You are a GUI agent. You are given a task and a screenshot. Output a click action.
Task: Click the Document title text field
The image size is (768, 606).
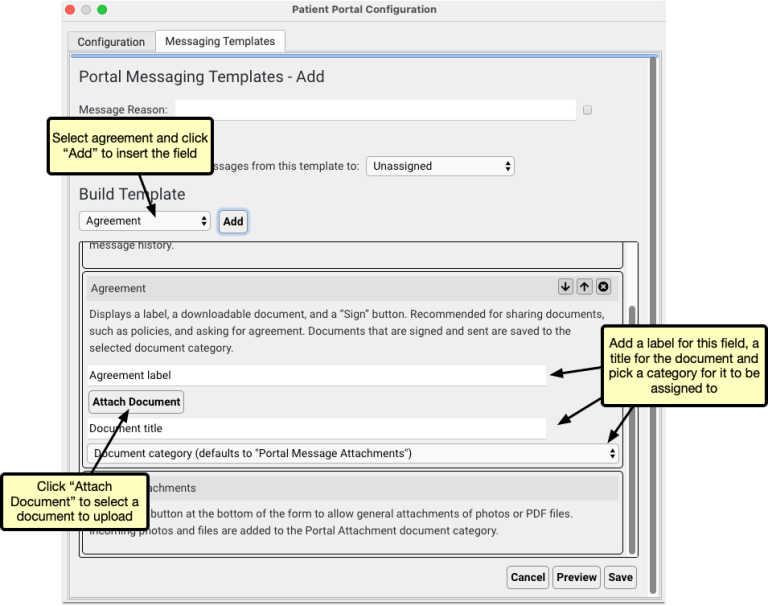316,428
